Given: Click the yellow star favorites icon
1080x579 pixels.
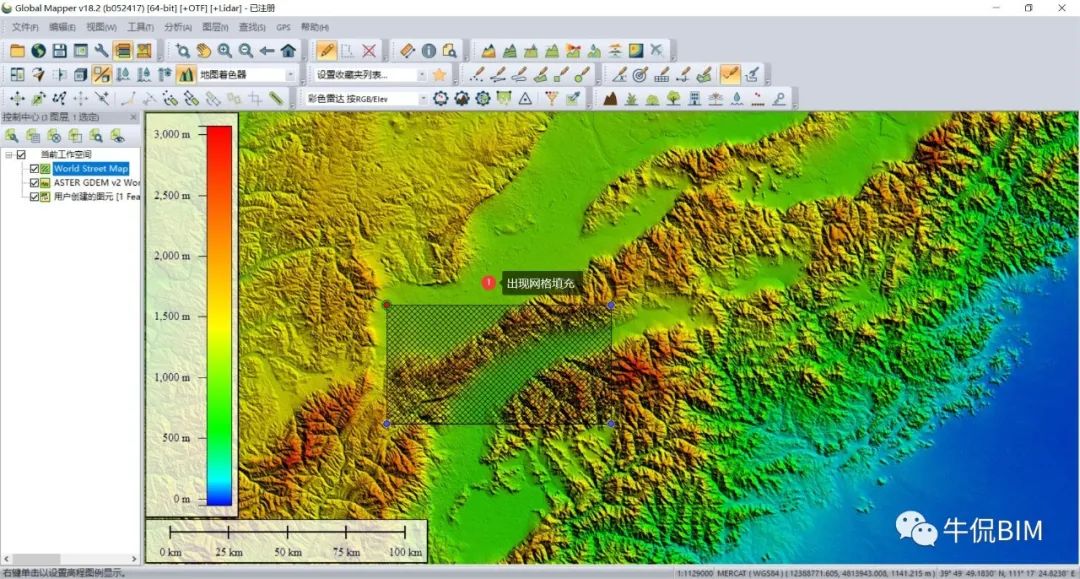Looking at the screenshot, I should tap(439, 74).
